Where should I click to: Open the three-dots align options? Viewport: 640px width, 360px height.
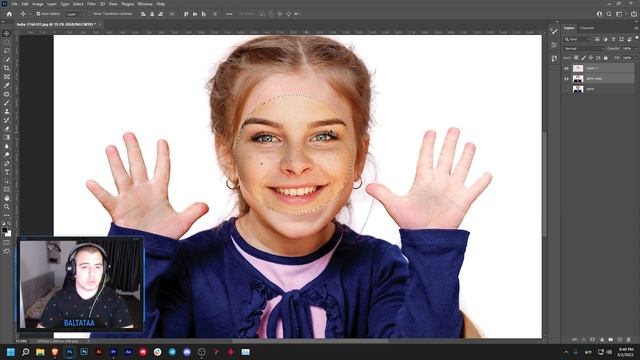click(x=229, y=14)
